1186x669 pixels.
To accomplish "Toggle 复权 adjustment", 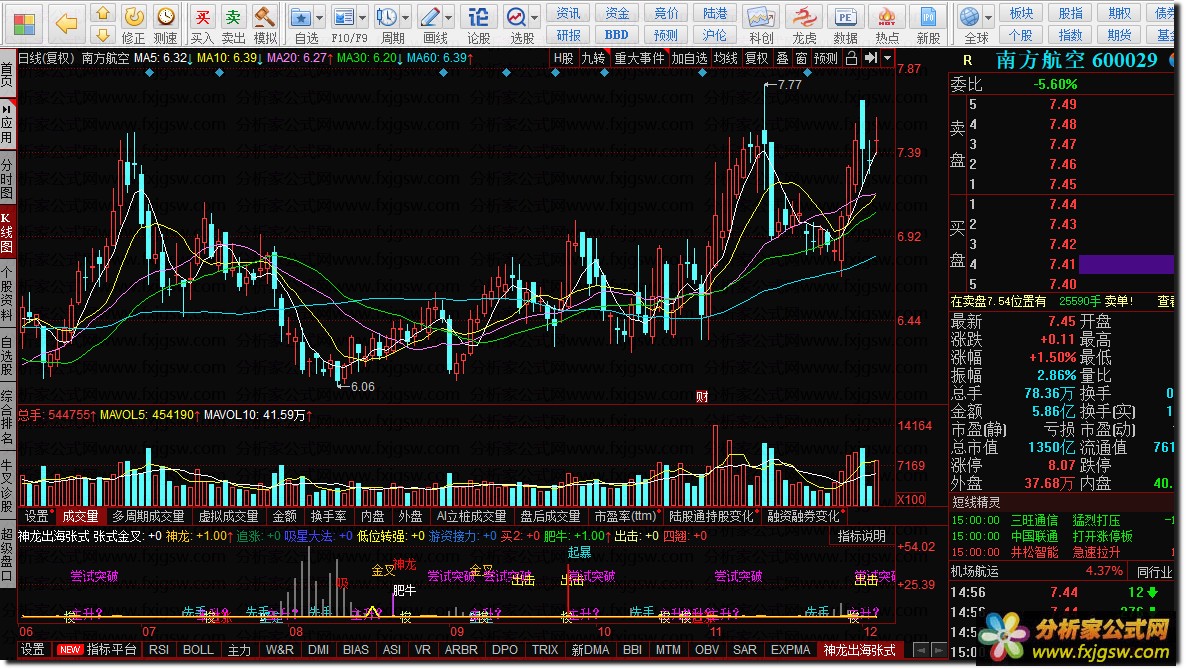I will pyautogui.click(x=757, y=58).
